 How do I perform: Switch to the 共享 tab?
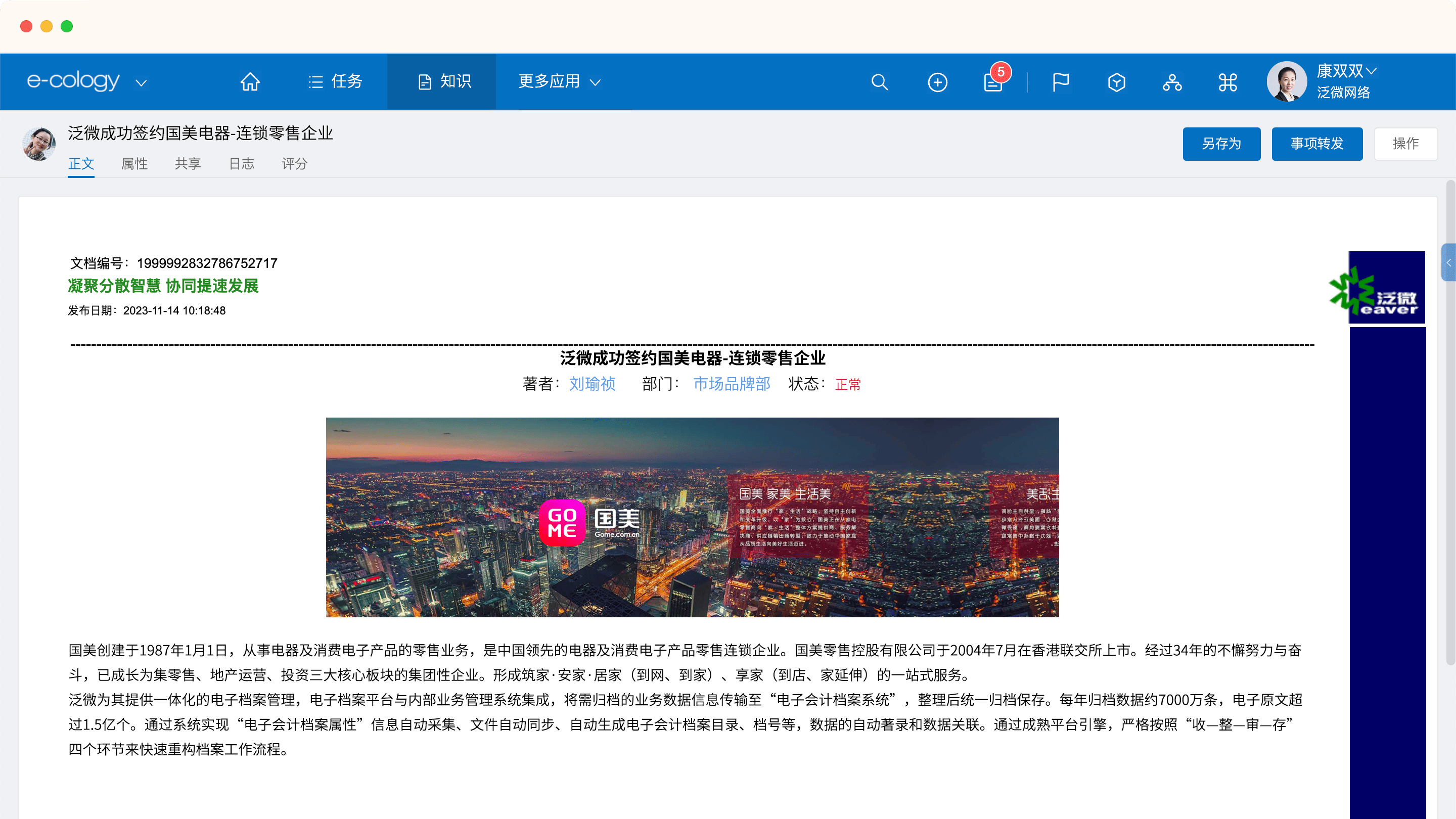pyautogui.click(x=188, y=164)
